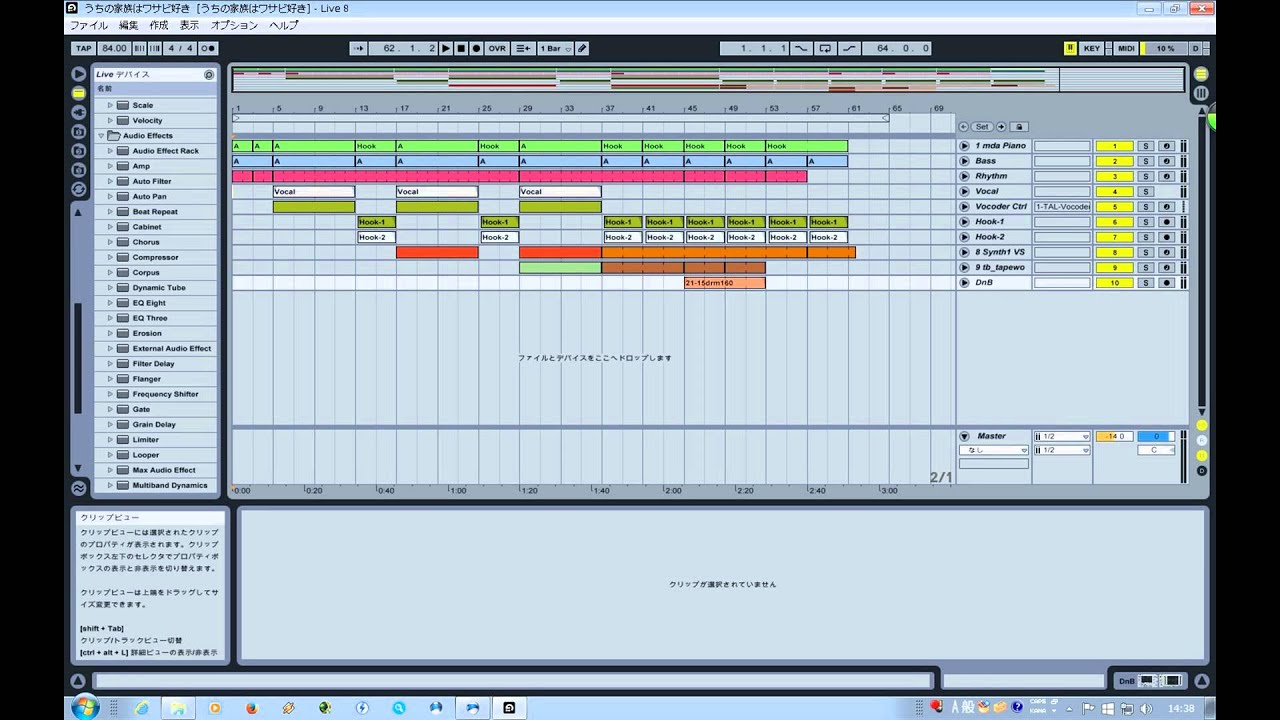1280x720 pixels.
Task: Open the Windows Start menu
Action: click(x=84, y=707)
